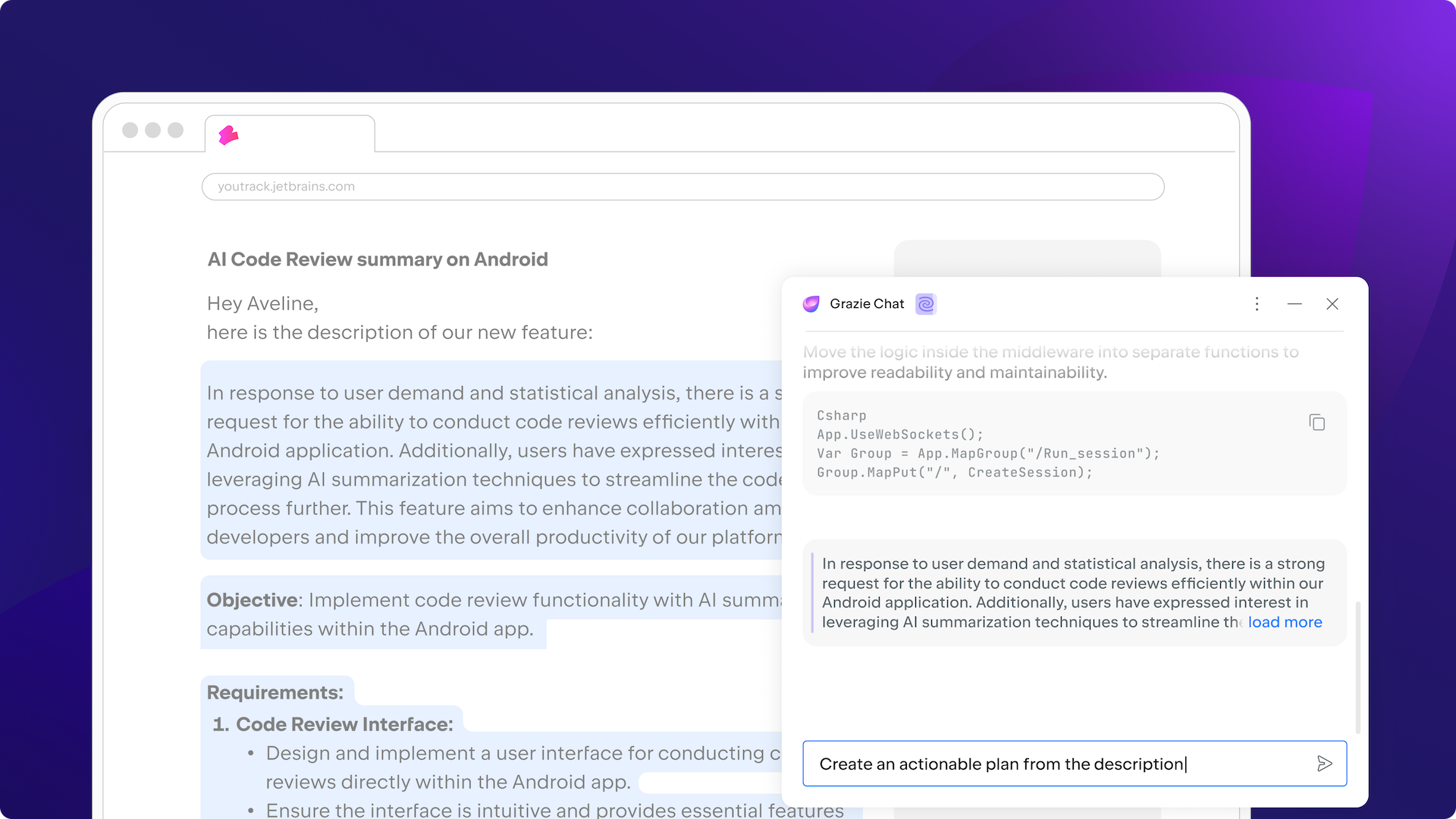Click the first gray window control dot
Screen dimensions: 1456x819
(130, 130)
